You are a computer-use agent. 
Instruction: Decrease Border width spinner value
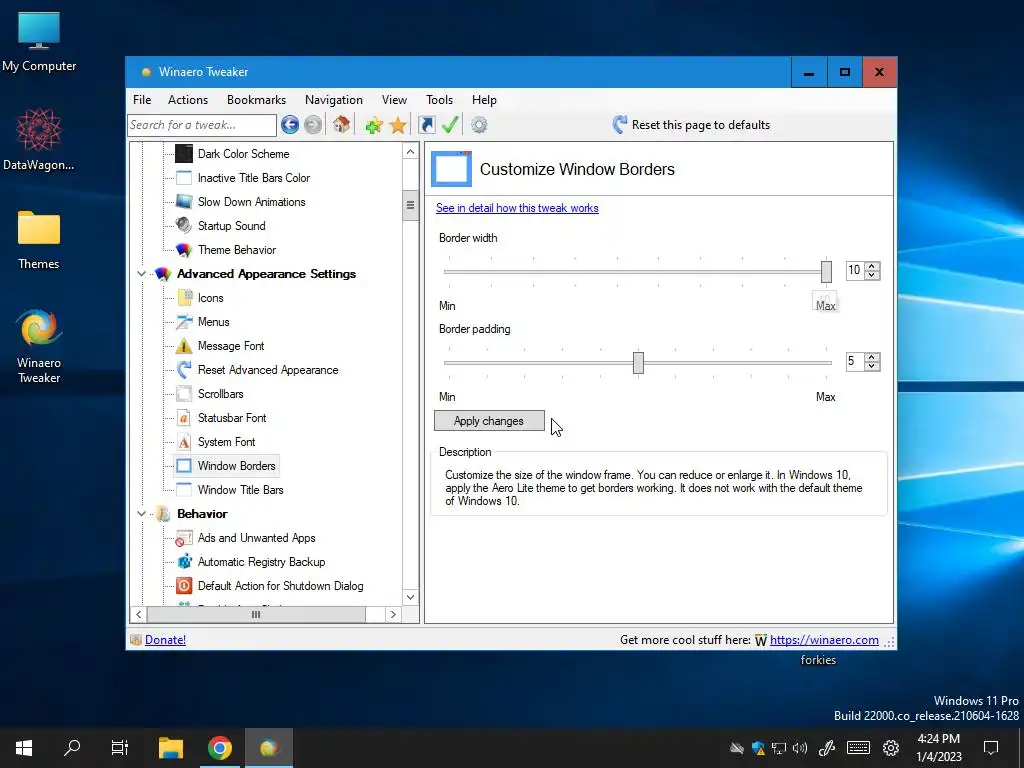point(872,275)
